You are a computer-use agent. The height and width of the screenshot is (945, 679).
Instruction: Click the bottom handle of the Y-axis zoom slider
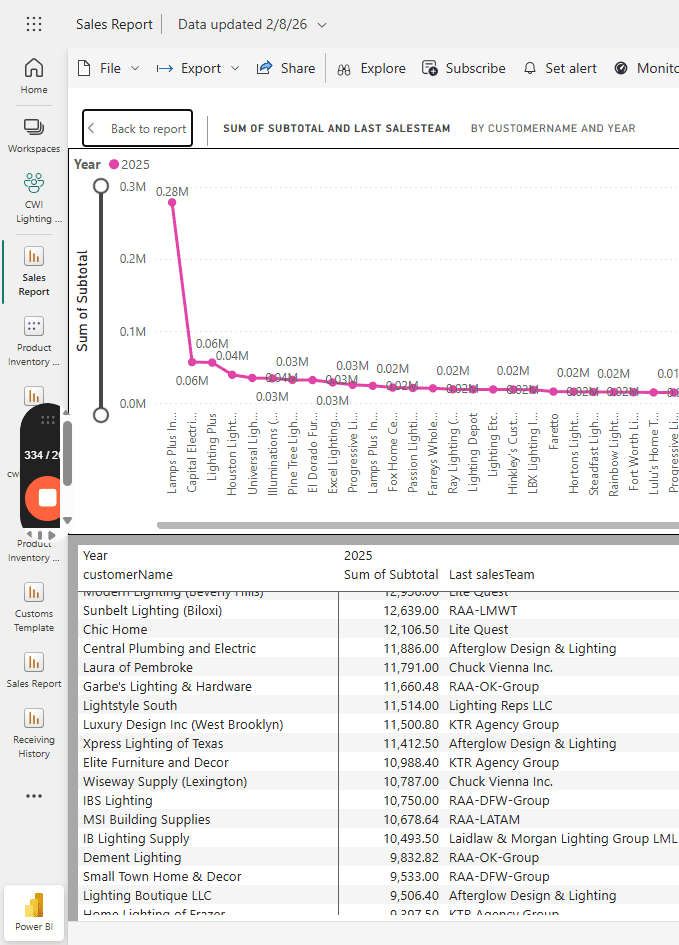[x=101, y=415]
